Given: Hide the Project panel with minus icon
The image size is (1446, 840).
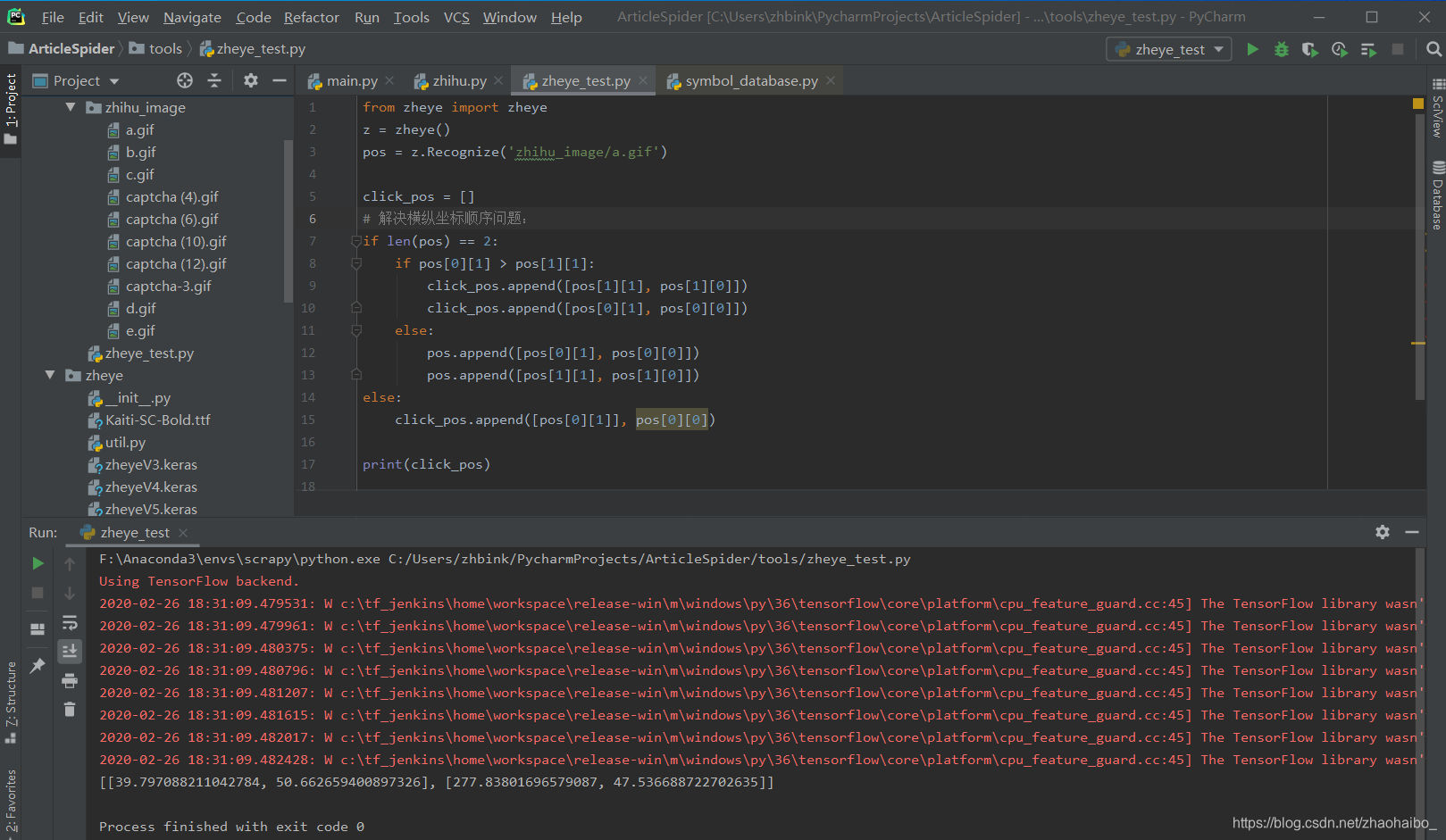Looking at the screenshot, I should (280, 80).
